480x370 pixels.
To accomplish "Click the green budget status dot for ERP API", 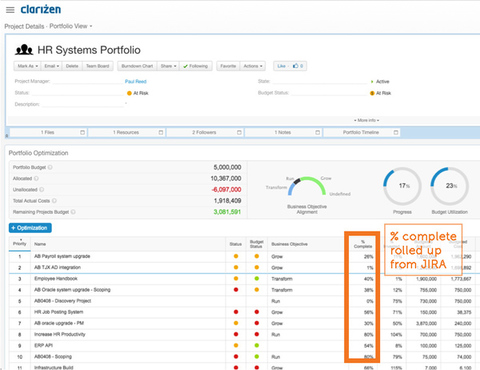I will 257,345.
